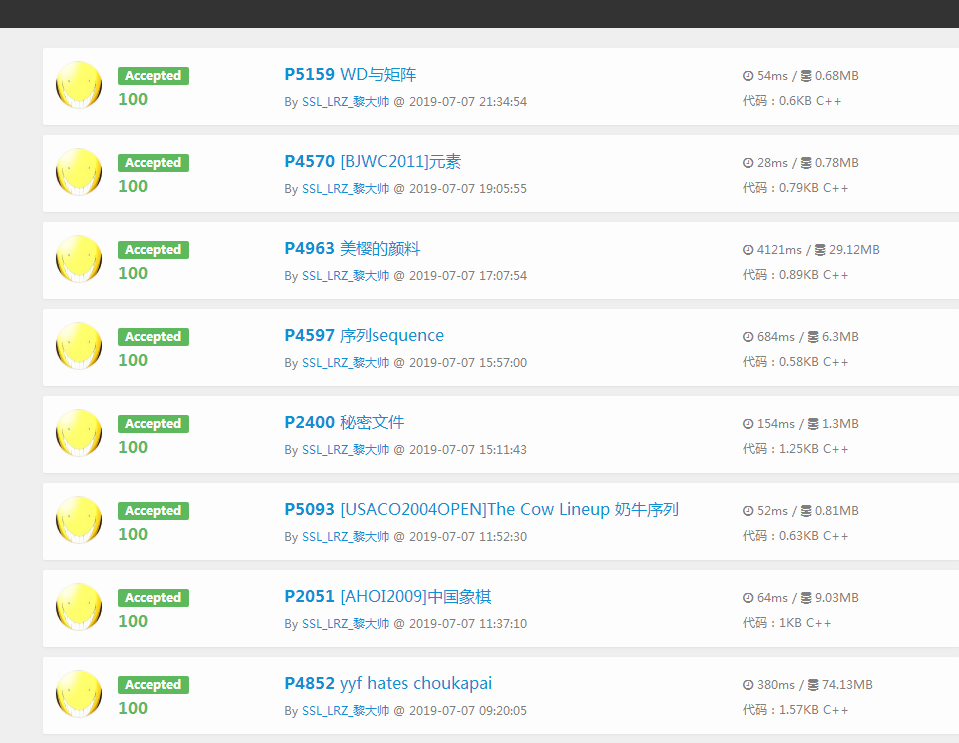Open problem P4570 [BJWC2011]元素

372,161
